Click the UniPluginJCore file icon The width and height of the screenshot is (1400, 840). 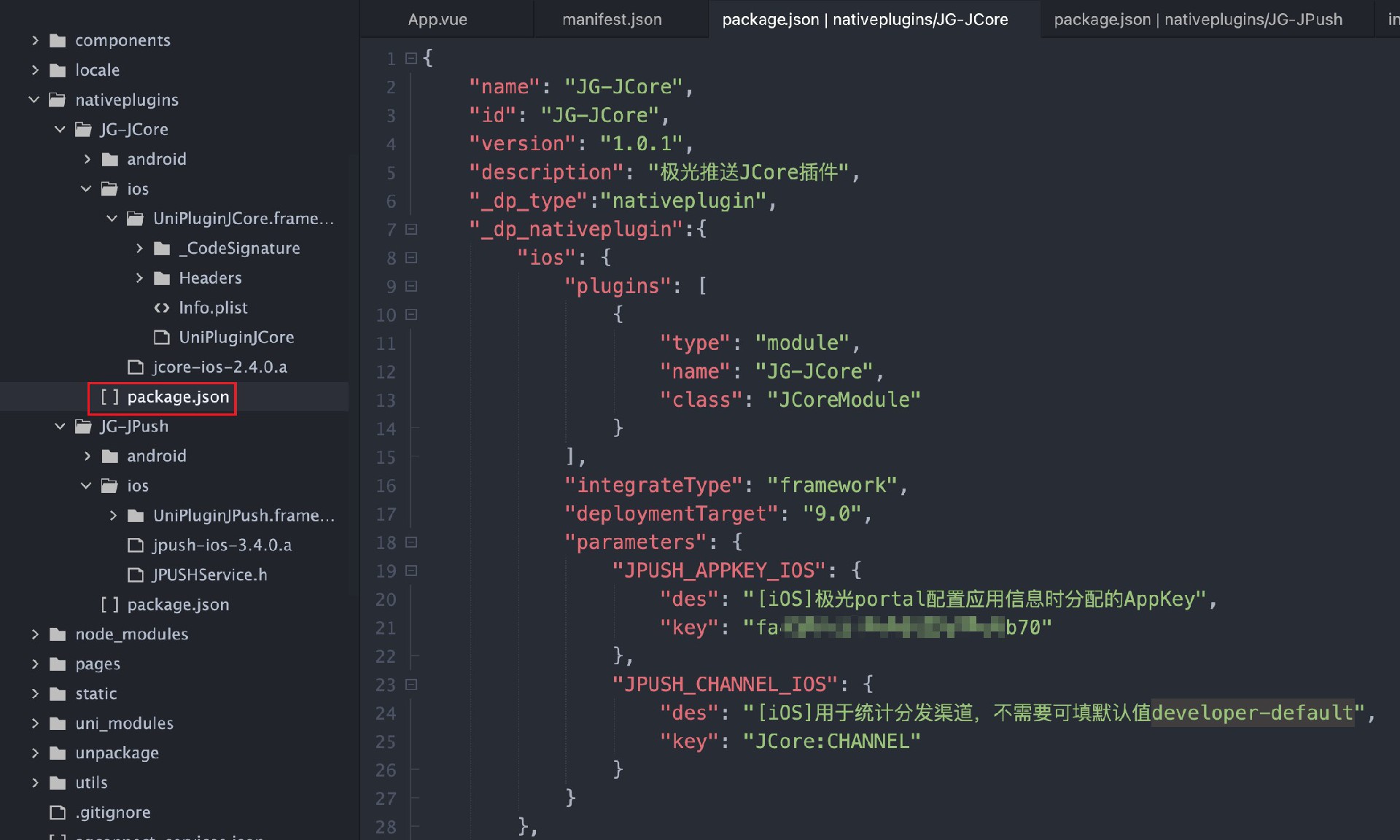coord(162,337)
